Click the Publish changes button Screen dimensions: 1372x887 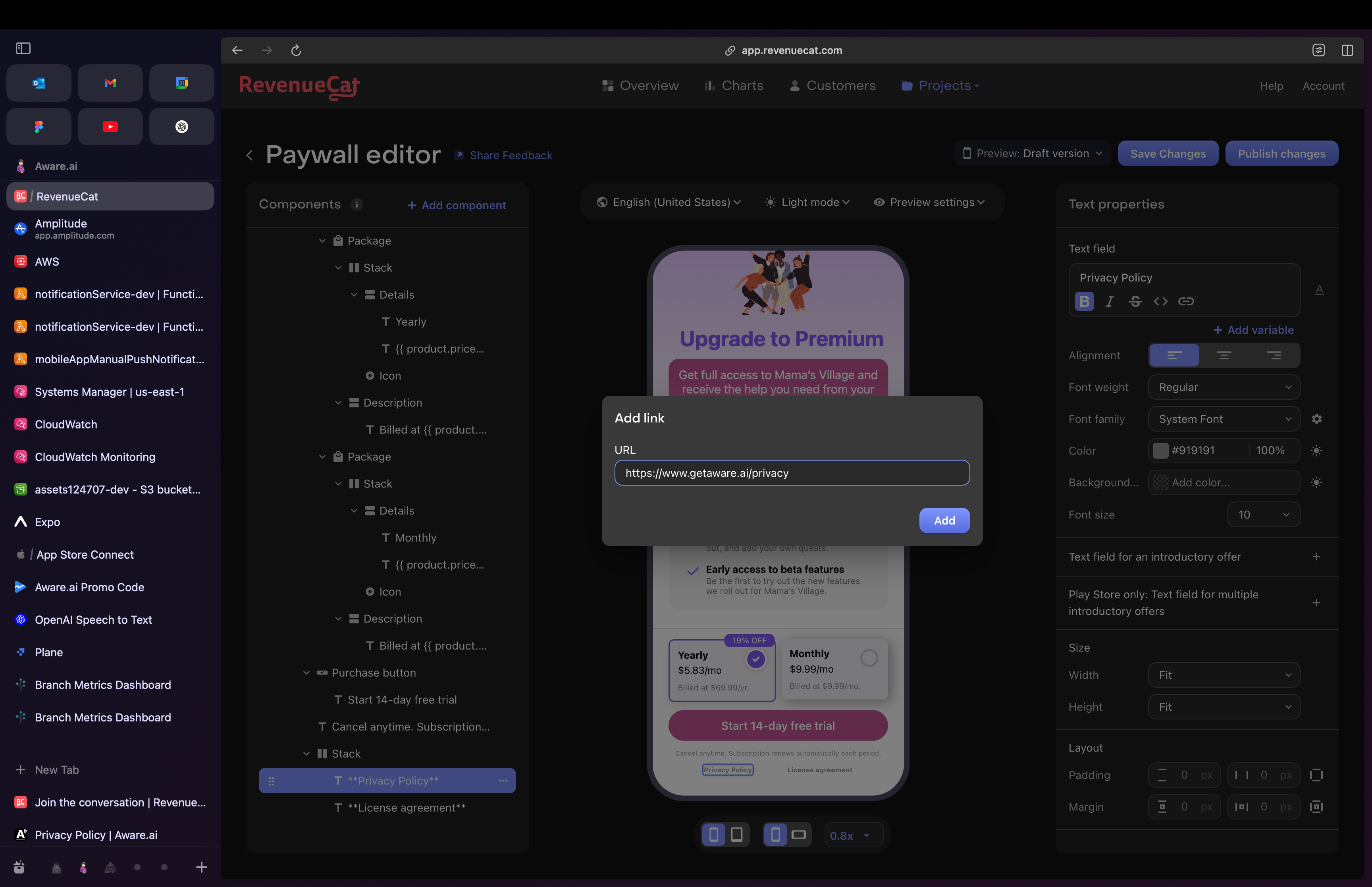[1281, 153]
